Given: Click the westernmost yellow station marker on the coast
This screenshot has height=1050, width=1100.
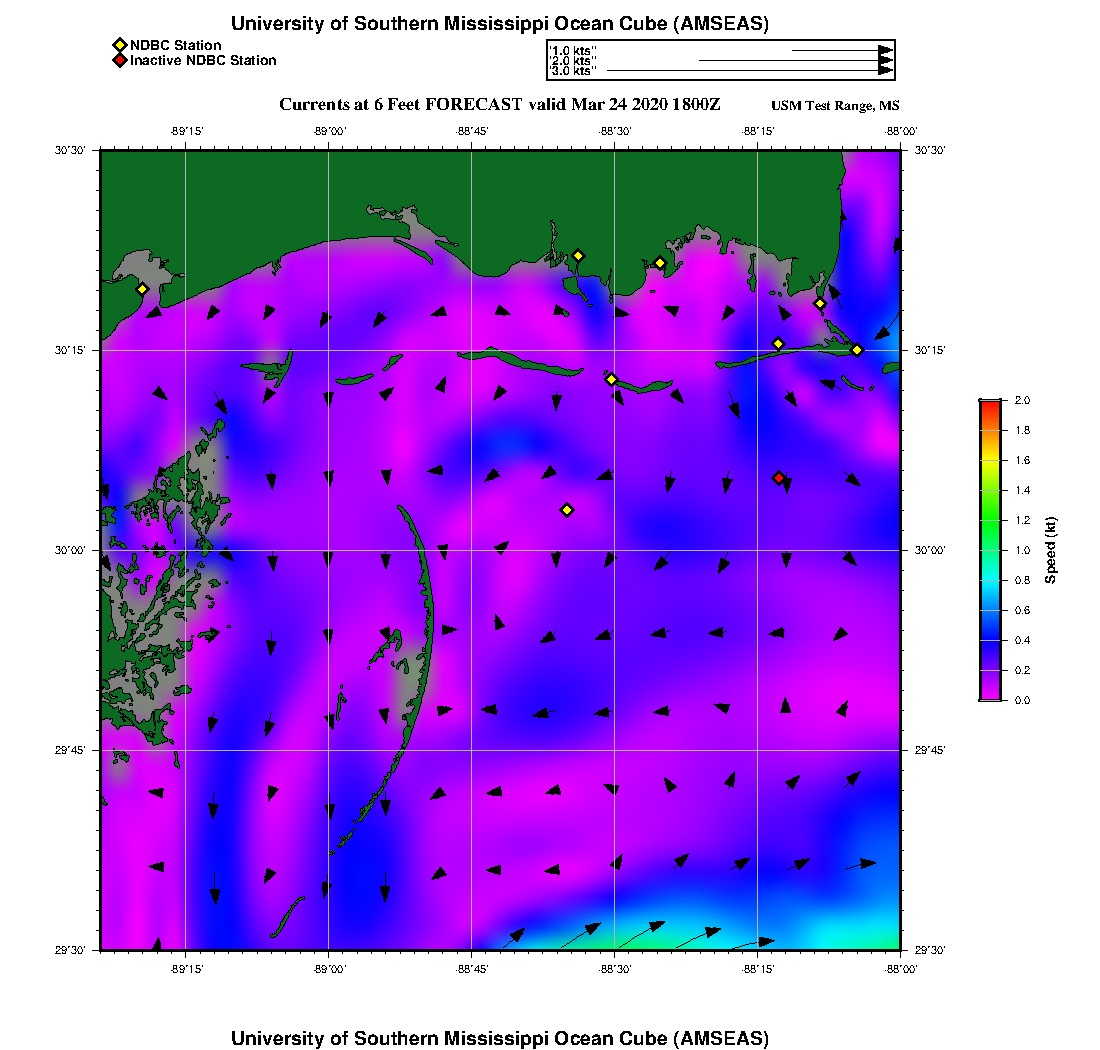Looking at the screenshot, I should click(142, 289).
